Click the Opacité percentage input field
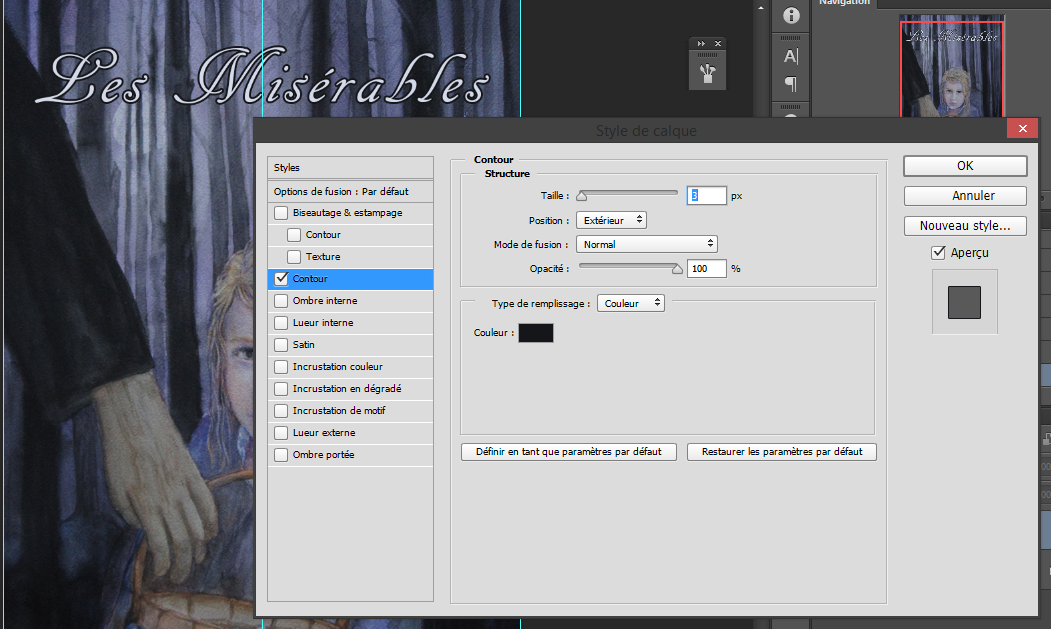Image resolution: width=1051 pixels, height=629 pixels. pyautogui.click(x=706, y=269)
